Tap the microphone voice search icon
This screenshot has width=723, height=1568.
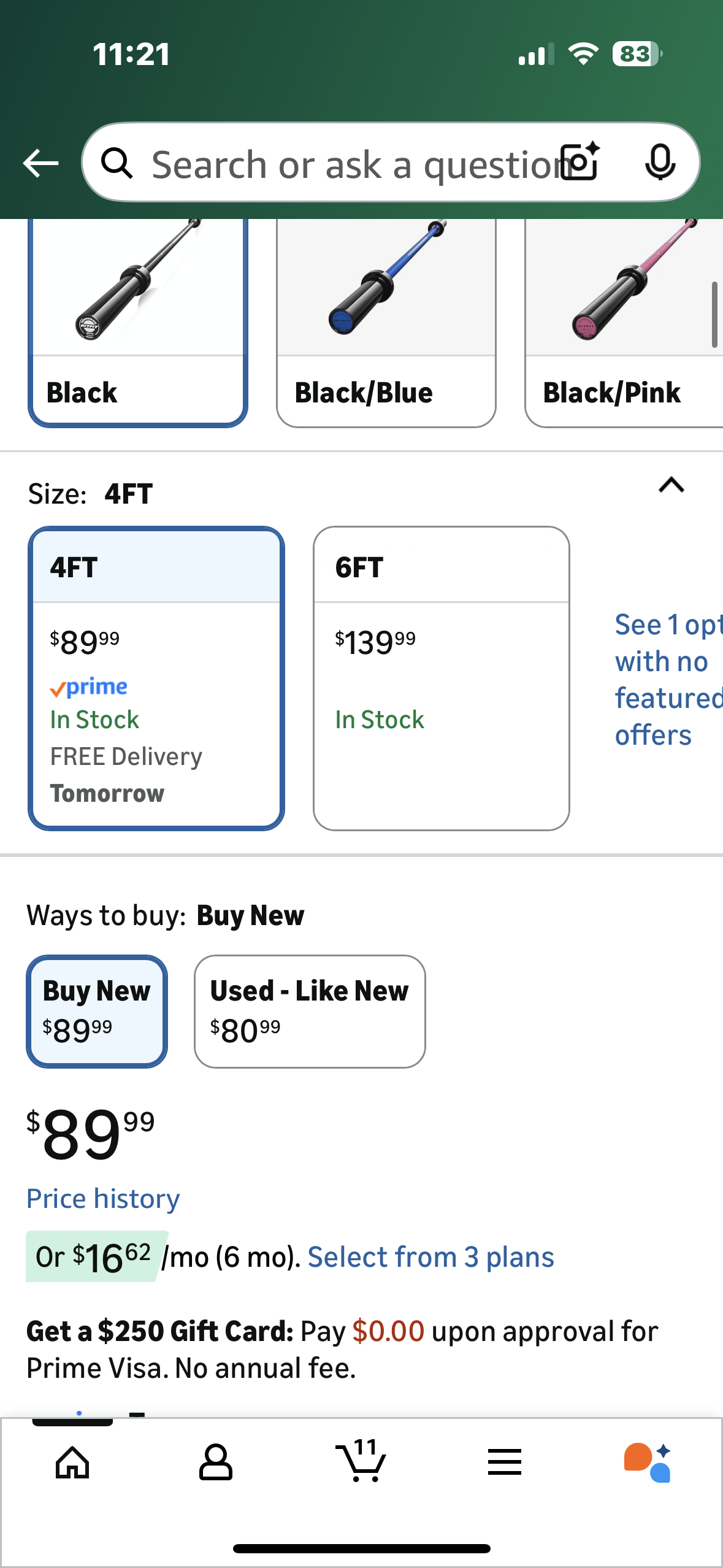coord(660,163)
